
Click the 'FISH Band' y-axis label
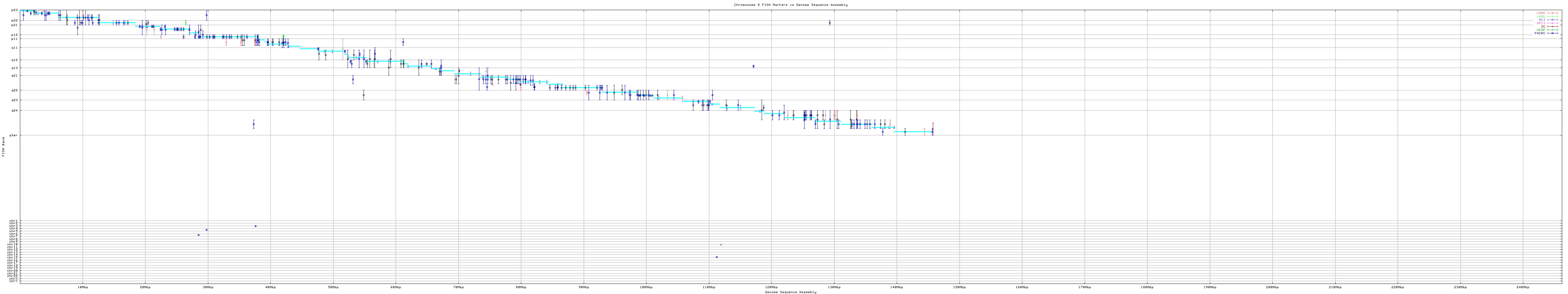click(x=3, y=146)
